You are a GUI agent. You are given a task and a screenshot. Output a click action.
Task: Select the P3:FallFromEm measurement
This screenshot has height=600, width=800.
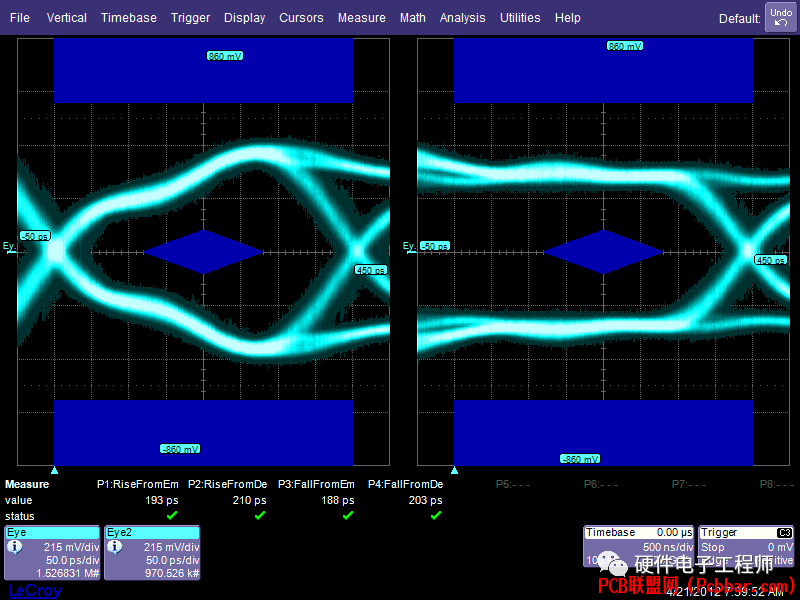pyautogui.click(x=316, y=484)
